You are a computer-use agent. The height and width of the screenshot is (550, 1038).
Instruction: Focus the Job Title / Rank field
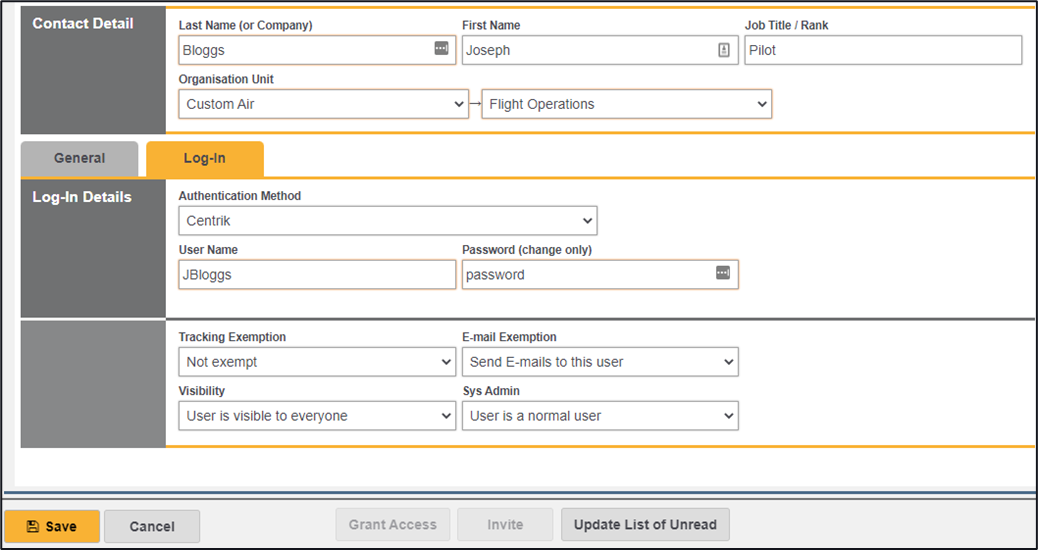pos(883,50)
